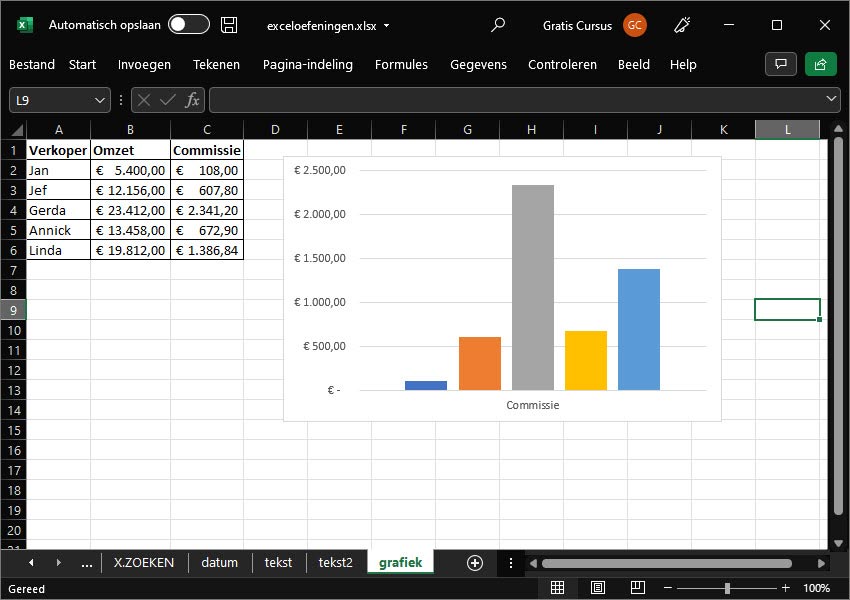Screen dimensions: 850x600
Task: Click the GC account avatar
Action: pyautogui.click(x=634, y=25)
